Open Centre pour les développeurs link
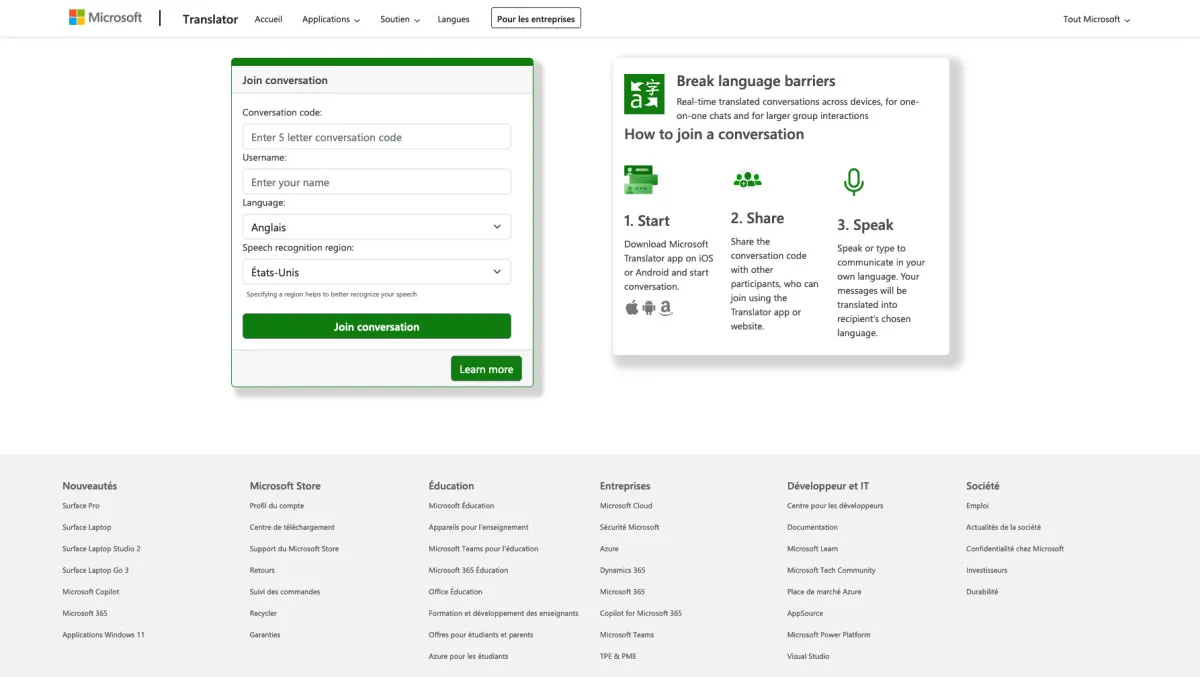 tap(835, 506)
